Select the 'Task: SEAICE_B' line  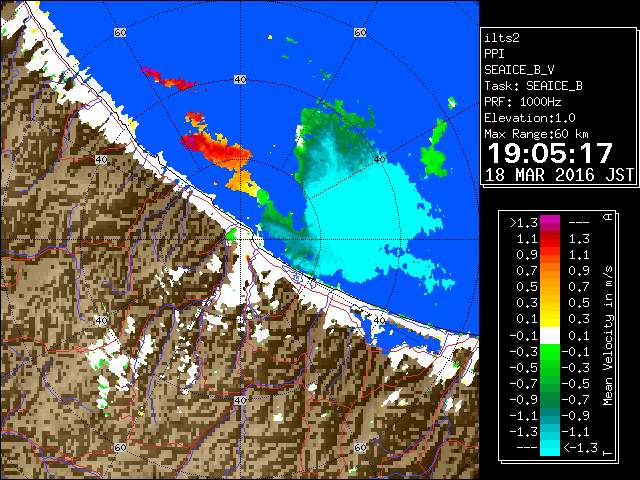(x=533, y=86)
